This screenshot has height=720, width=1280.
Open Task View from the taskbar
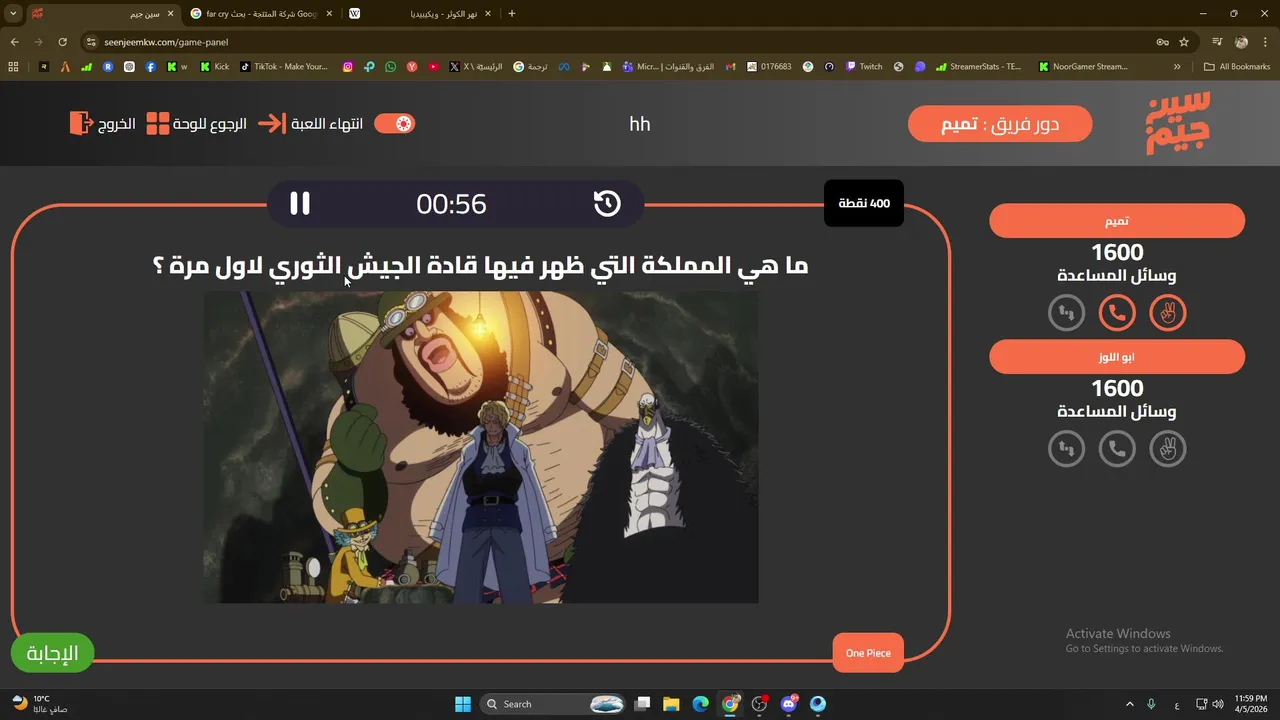[643, 704]
